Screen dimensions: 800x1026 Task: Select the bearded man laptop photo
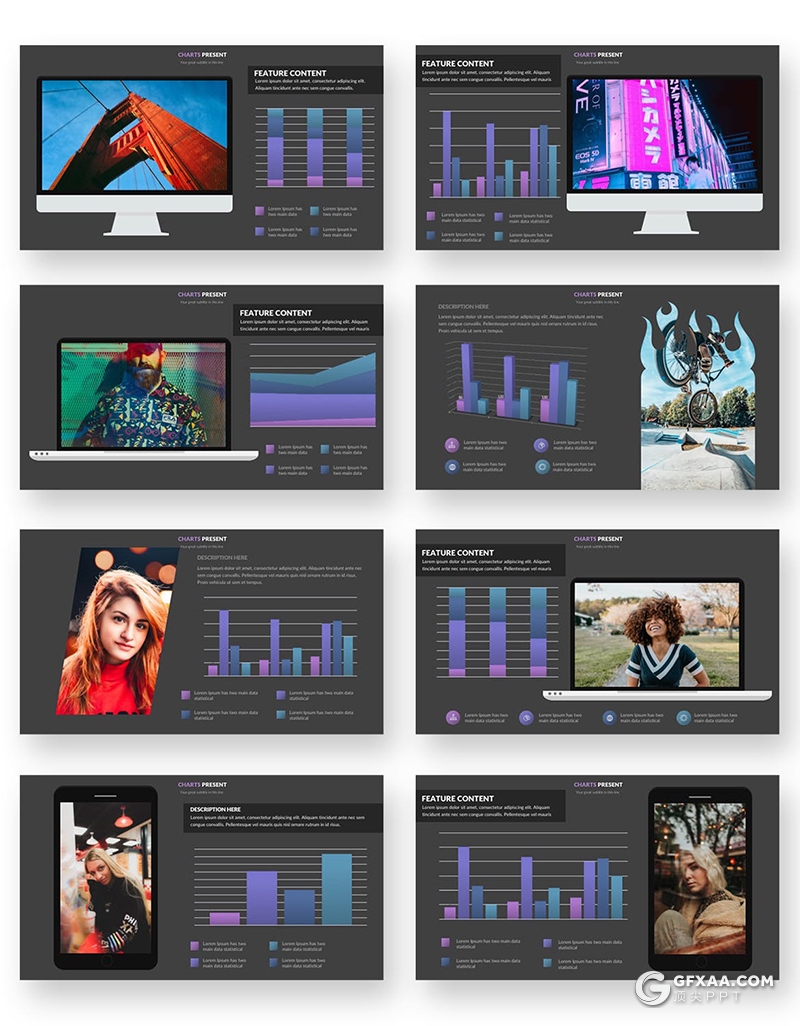143,395
